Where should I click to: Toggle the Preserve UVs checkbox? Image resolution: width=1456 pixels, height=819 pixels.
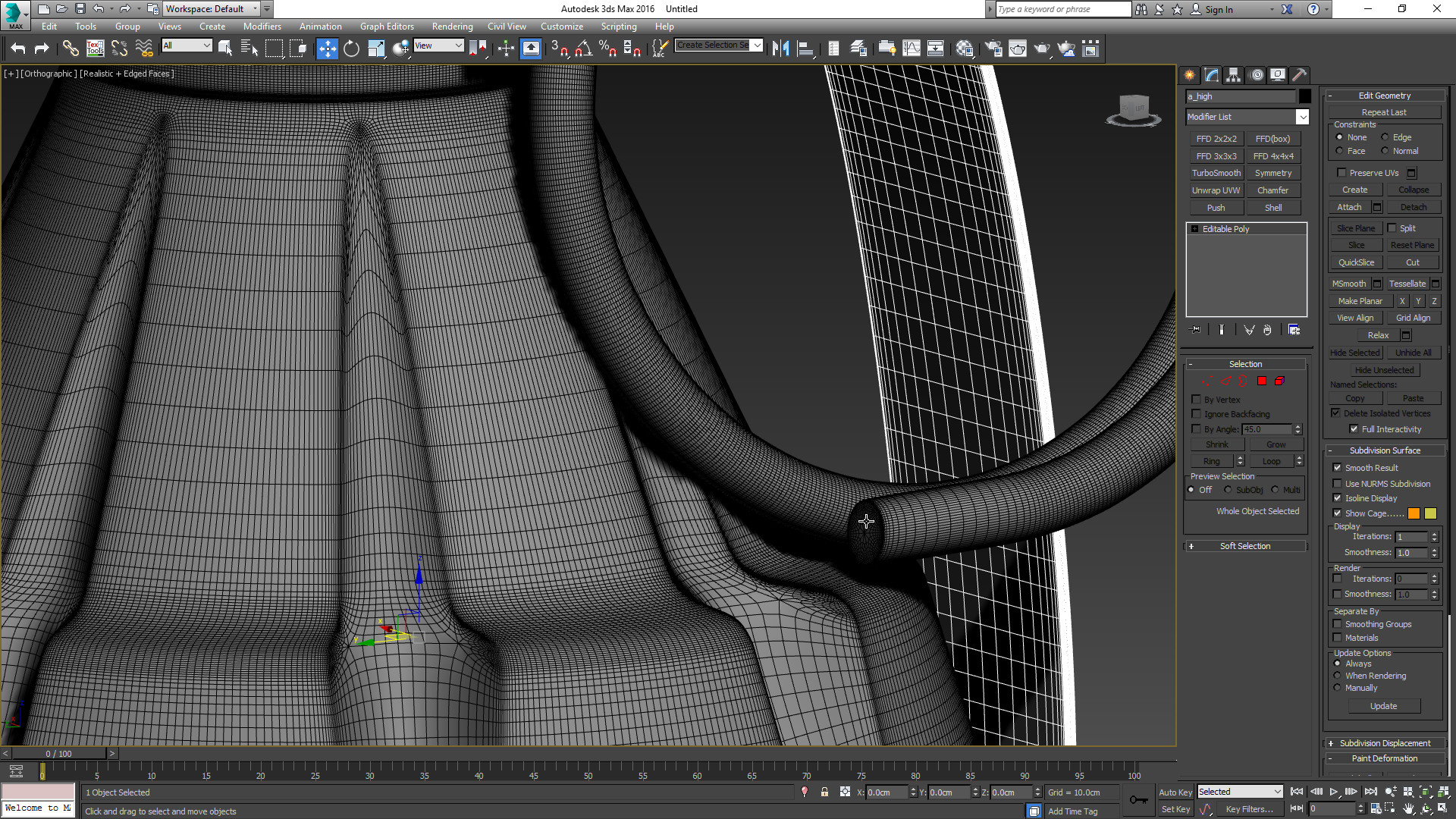click(1341, 173)
